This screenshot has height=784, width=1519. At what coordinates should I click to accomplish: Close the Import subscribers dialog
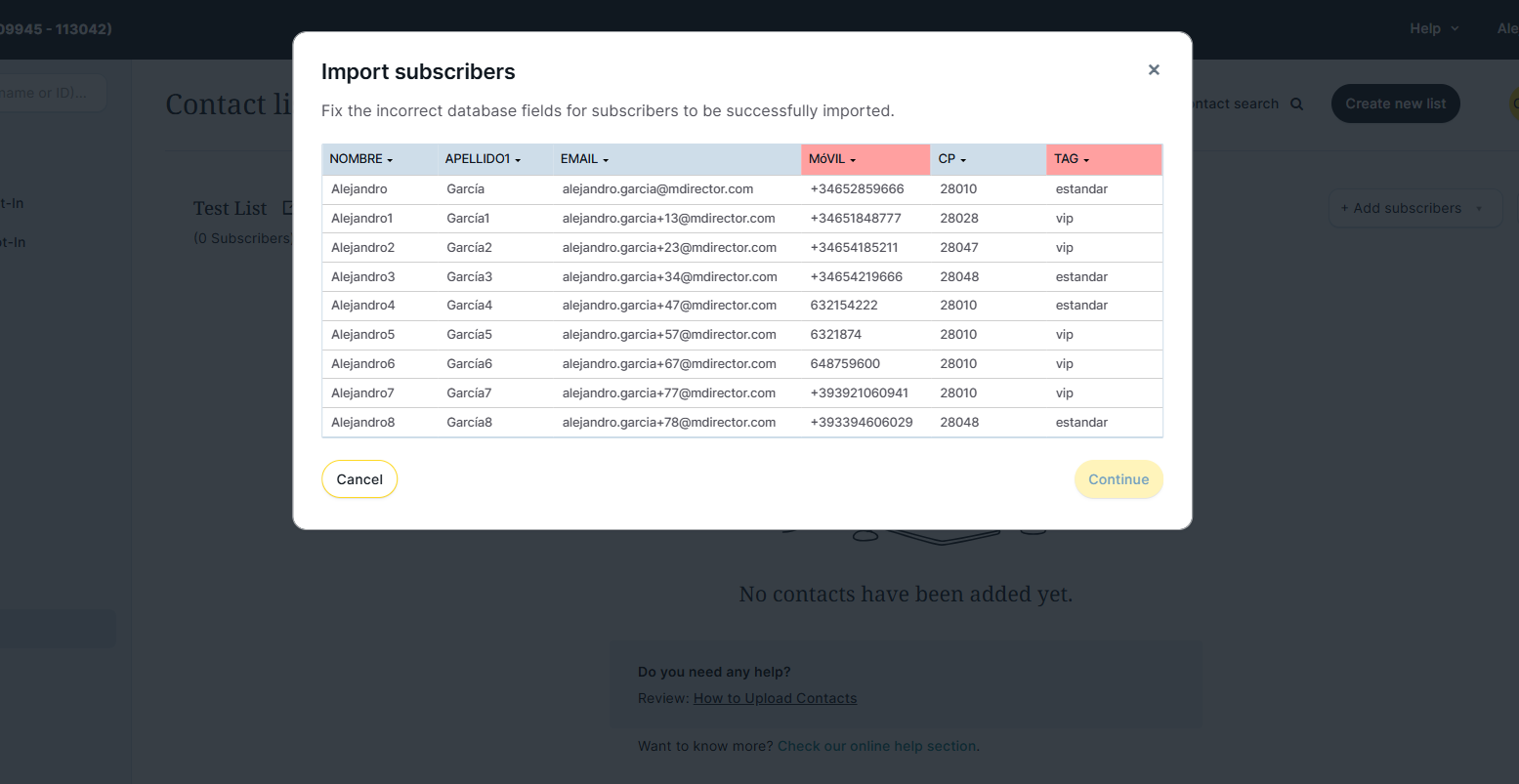[x=1154, y=70]
